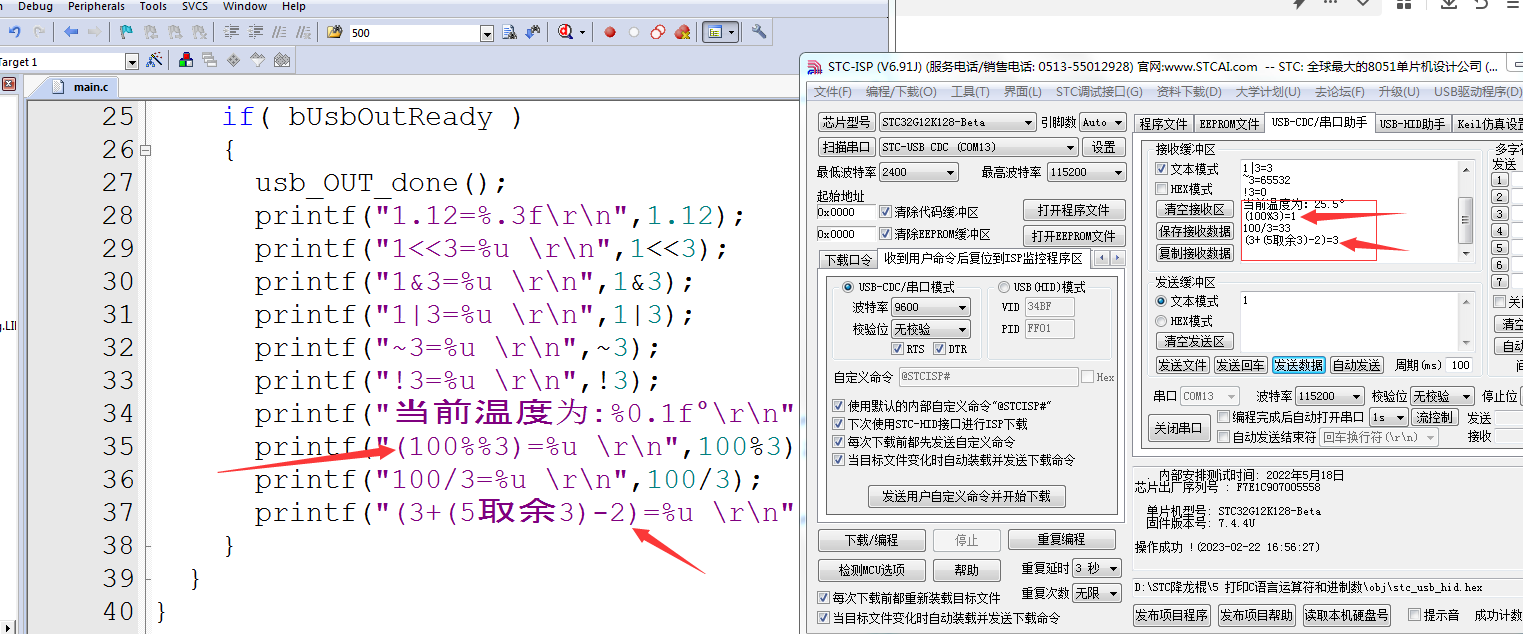The height and width of the screenshot is (634, 1523).
Task: Click the Select Software Packs icon
Action: point(258,60)
